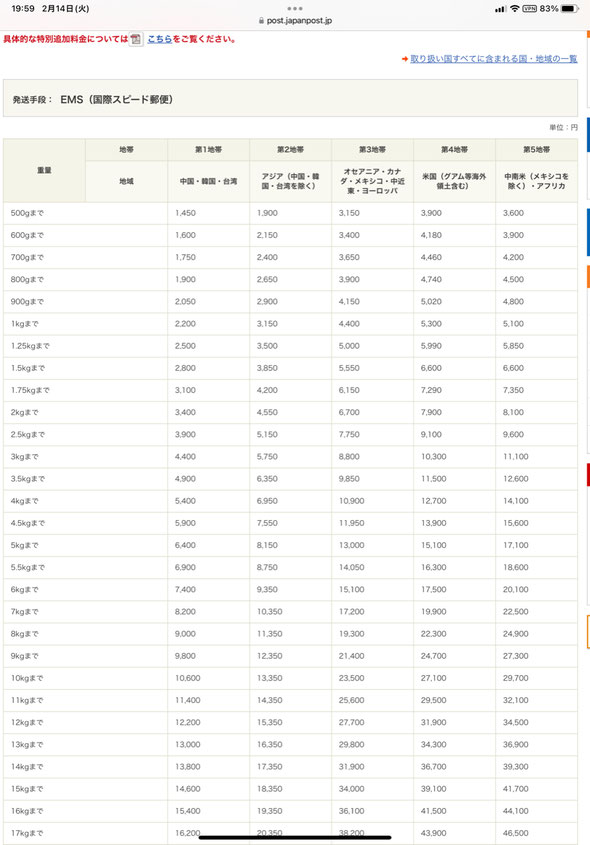Screen dimensions: 590x845
Task: Select the 第4地帯 column header
Action: 454,149
